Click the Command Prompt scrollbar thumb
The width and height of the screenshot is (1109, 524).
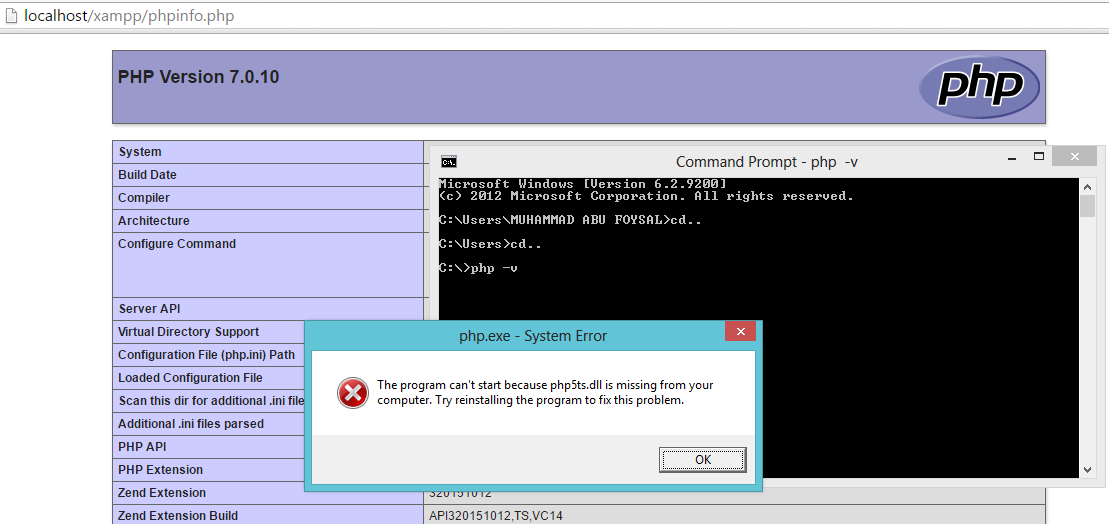click(x=1088, y=205)
